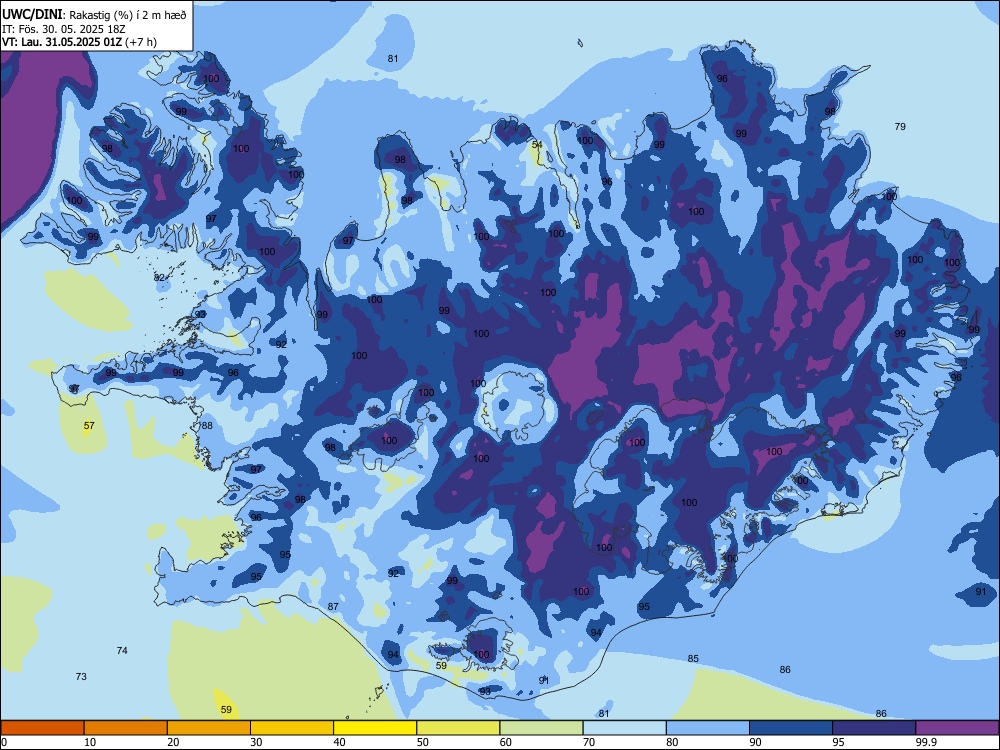Click the '30' color scale label

coord(256,742)
